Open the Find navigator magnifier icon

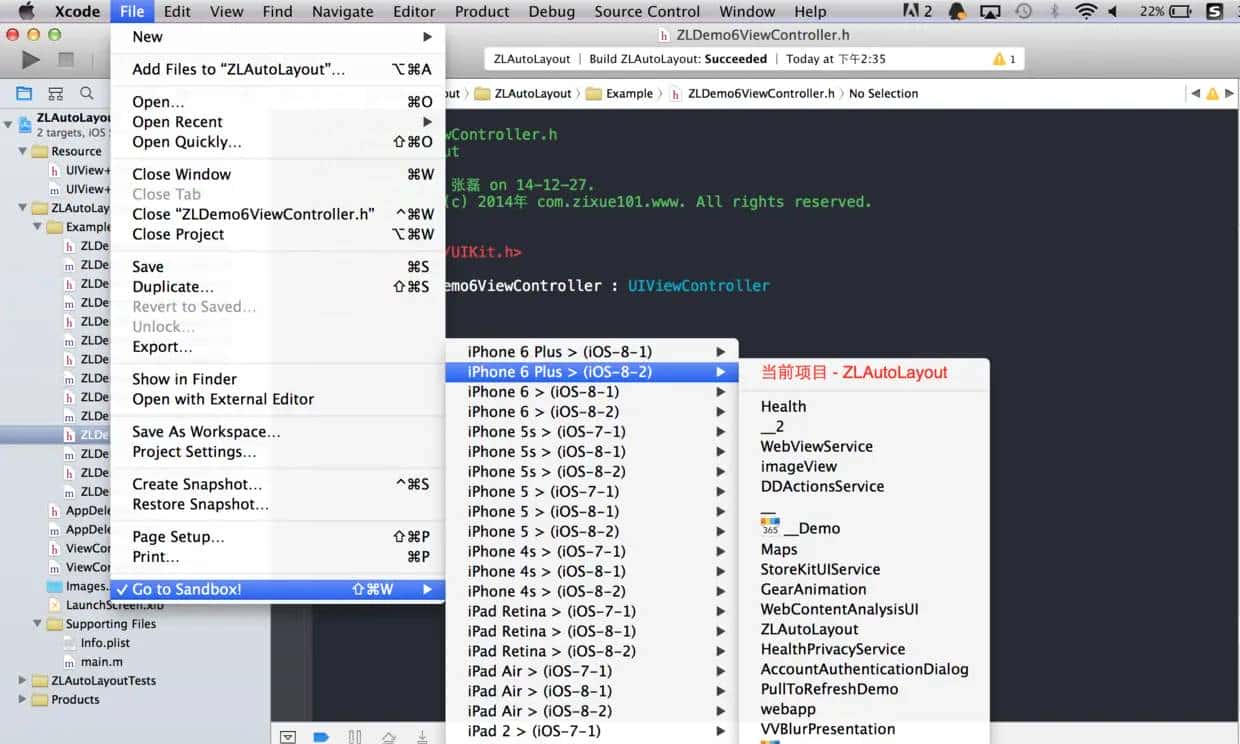87,93
